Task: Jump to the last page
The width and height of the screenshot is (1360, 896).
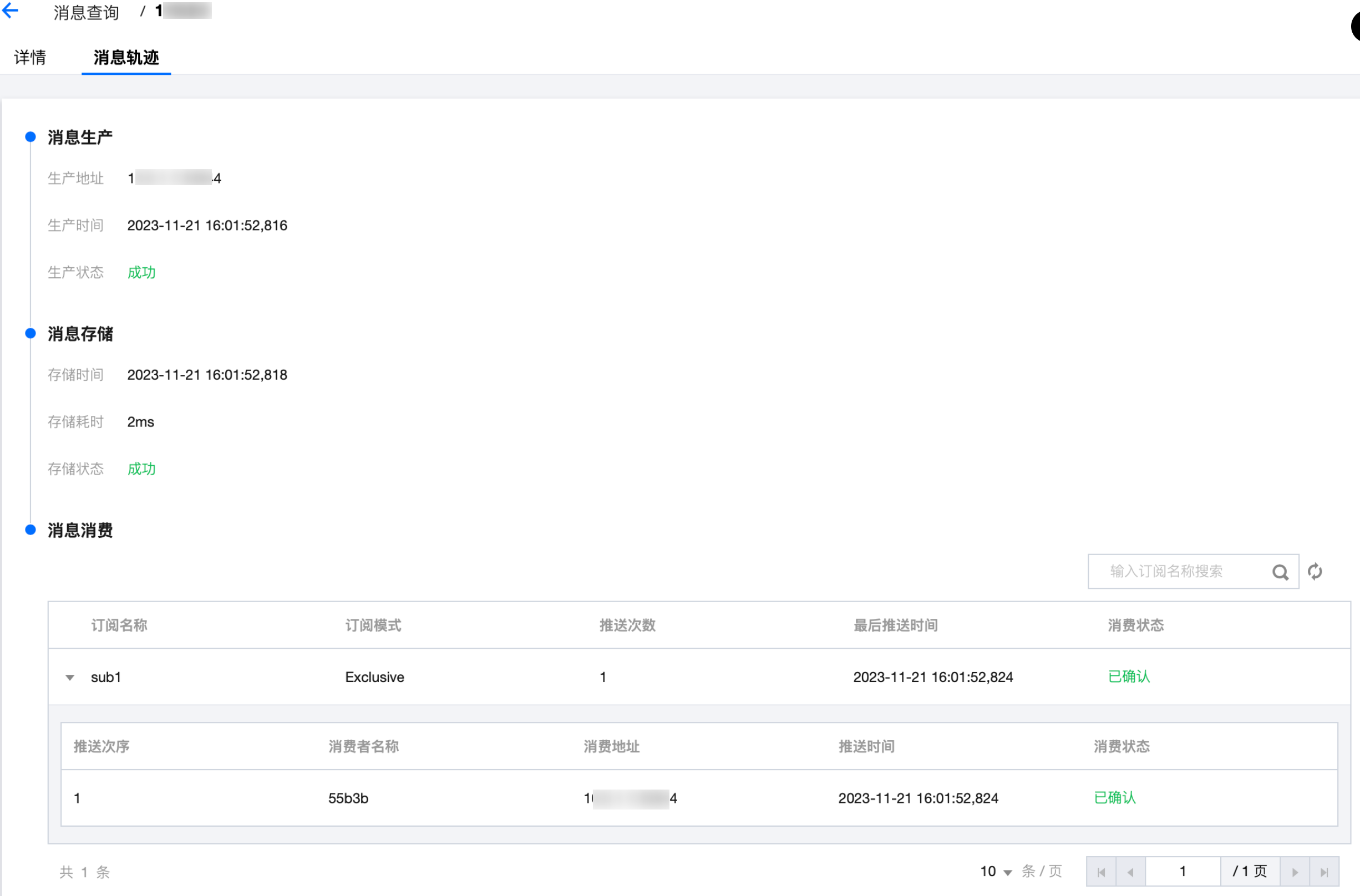Action: pyautogui.click(x=1324, y=872)
